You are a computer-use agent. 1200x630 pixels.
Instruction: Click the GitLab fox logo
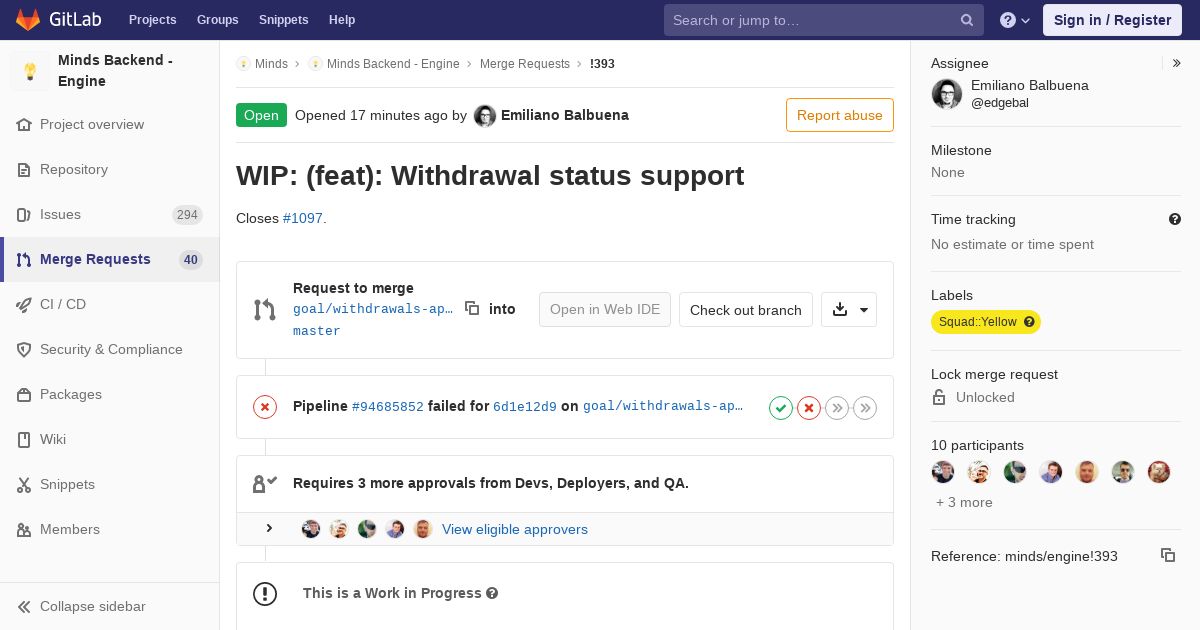[28, 19]
